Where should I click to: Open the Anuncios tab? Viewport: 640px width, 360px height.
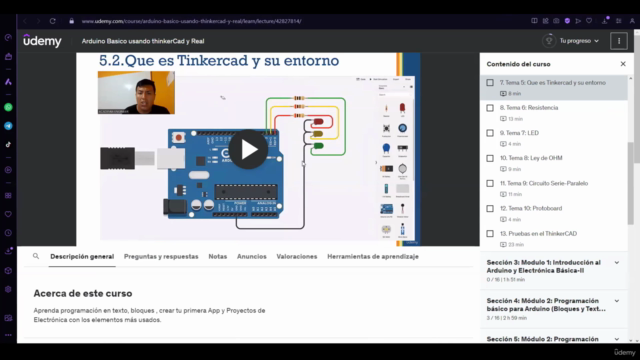252,256
